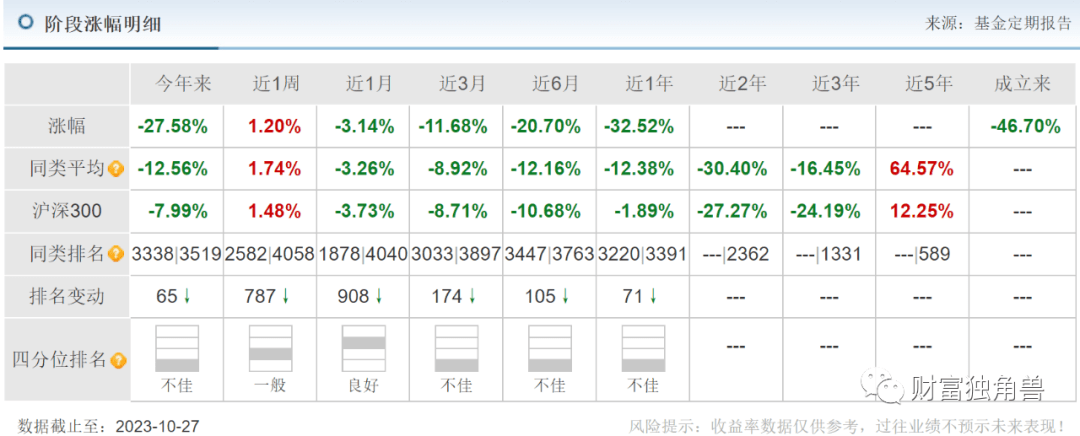The height and width of the screenshot is (436, 1080).
Task: Click the orange help icon beside 同类平均
Action: 116,169
